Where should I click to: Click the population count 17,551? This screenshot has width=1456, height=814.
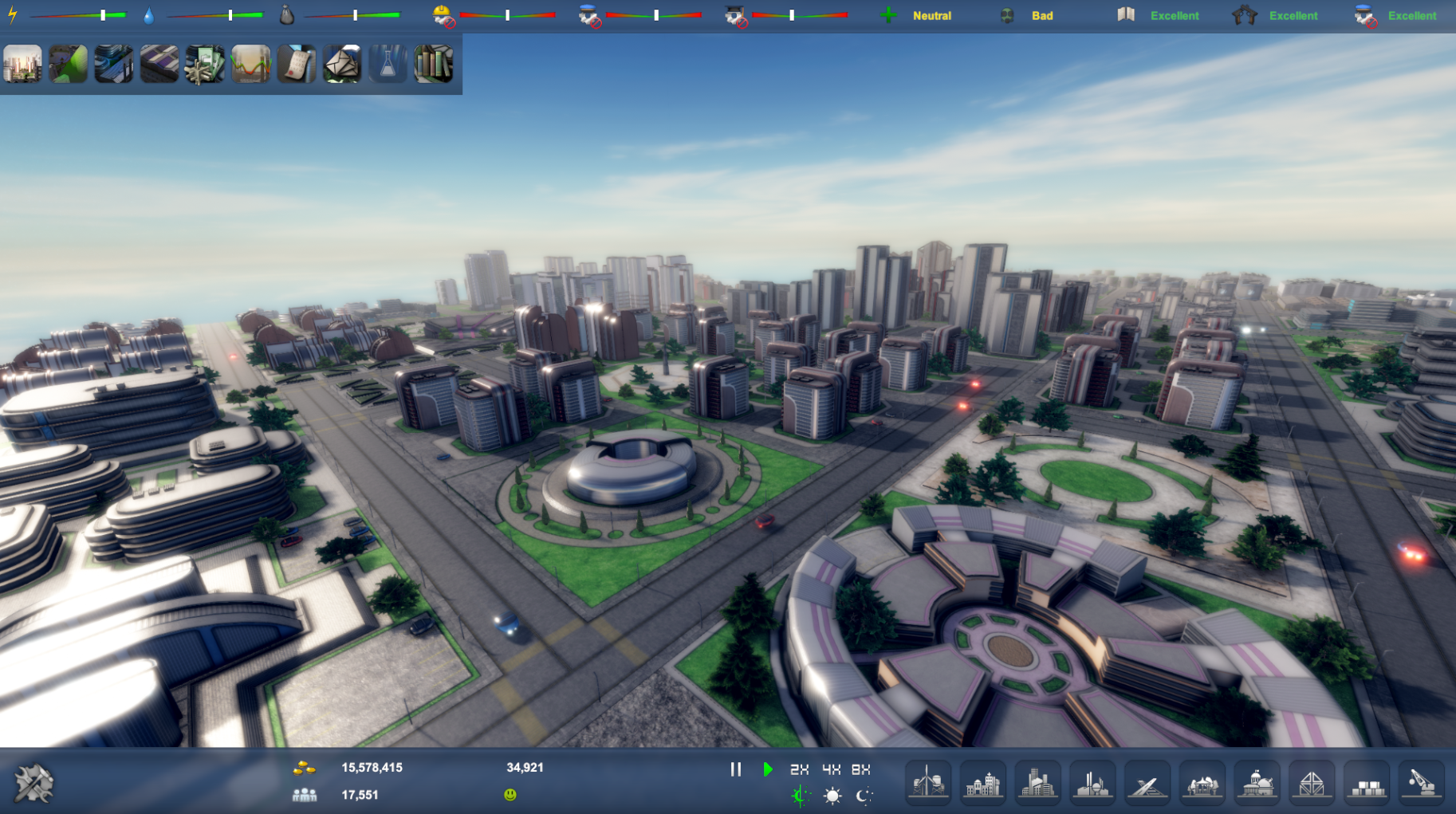point(360,795)
